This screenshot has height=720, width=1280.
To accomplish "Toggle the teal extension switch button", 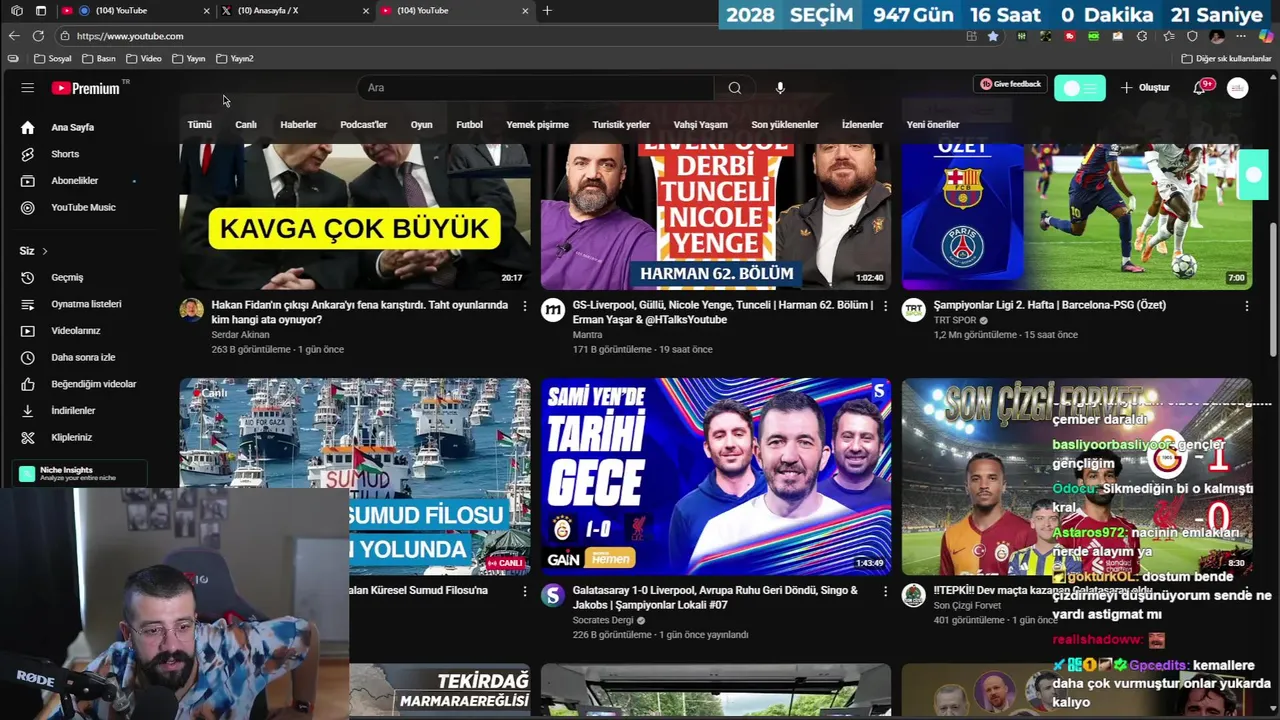I will pyautogui.click(x=1080, y=88).
